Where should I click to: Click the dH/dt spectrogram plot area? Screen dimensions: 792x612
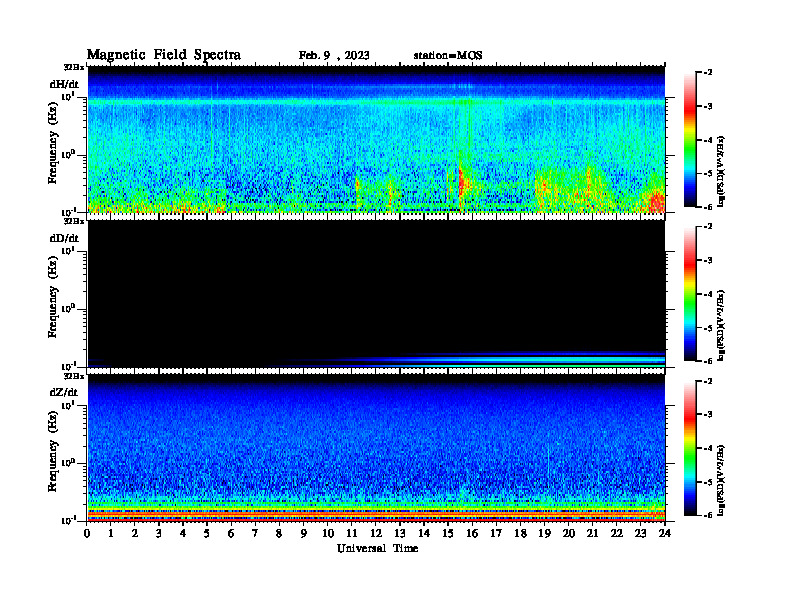coord(376,139)
